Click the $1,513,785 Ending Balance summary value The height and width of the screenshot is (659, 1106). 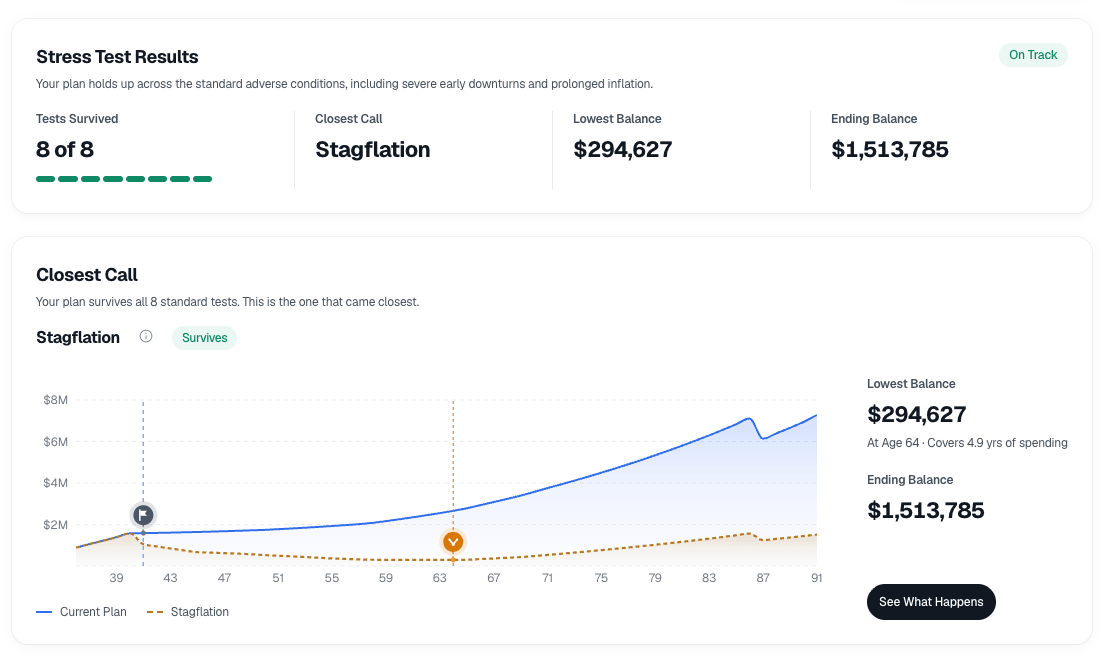[x=889, y=150]
